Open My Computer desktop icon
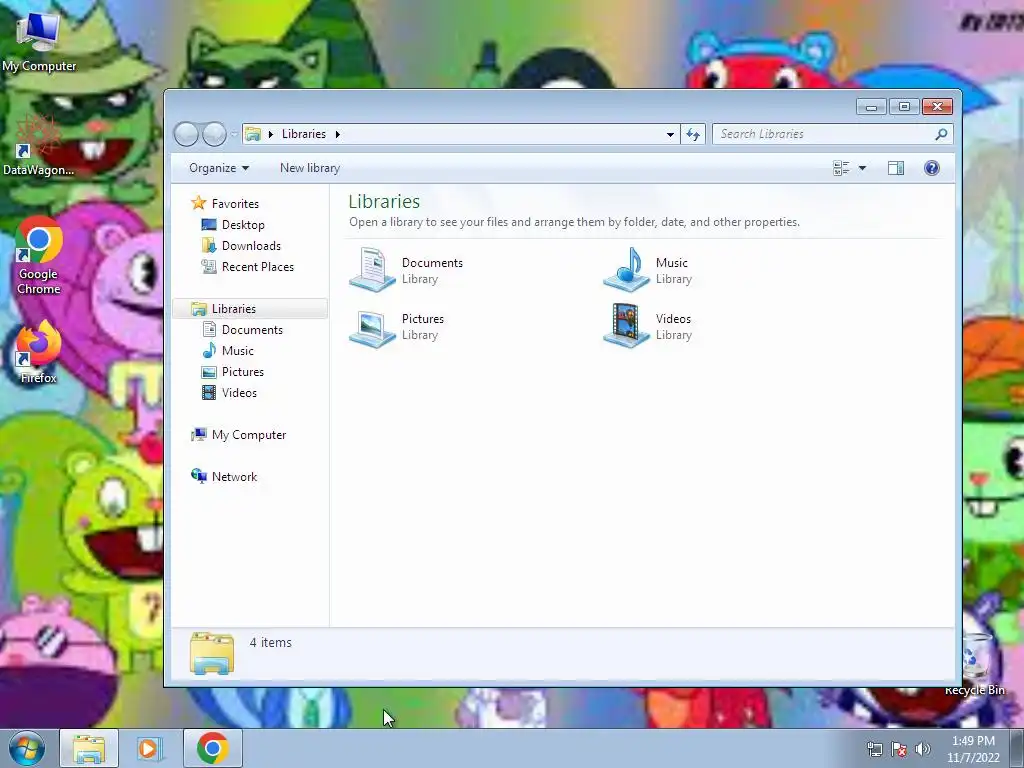The width and height of the screenshot is (1024, 768). coord(39,40)
